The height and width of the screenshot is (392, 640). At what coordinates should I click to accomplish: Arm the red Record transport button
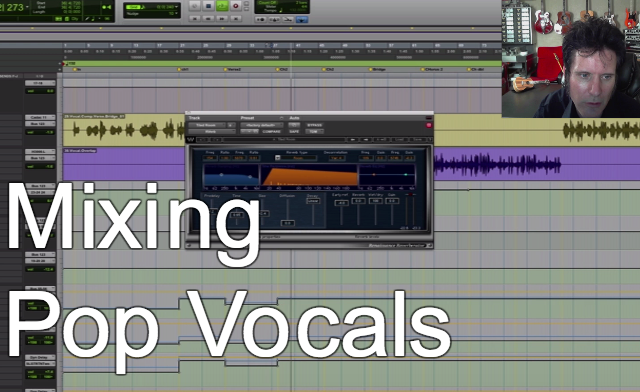click(x=236, y=6)
